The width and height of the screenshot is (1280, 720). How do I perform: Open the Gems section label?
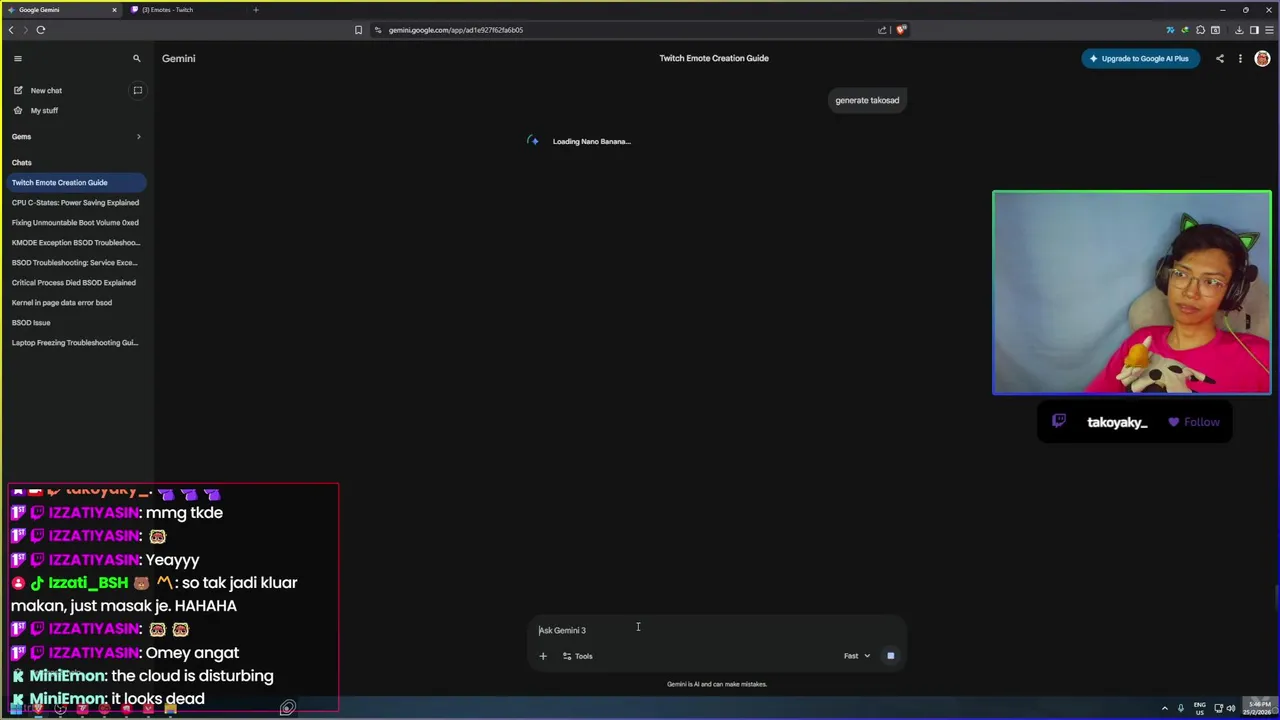pyautogui.click(x=21, y=136)
